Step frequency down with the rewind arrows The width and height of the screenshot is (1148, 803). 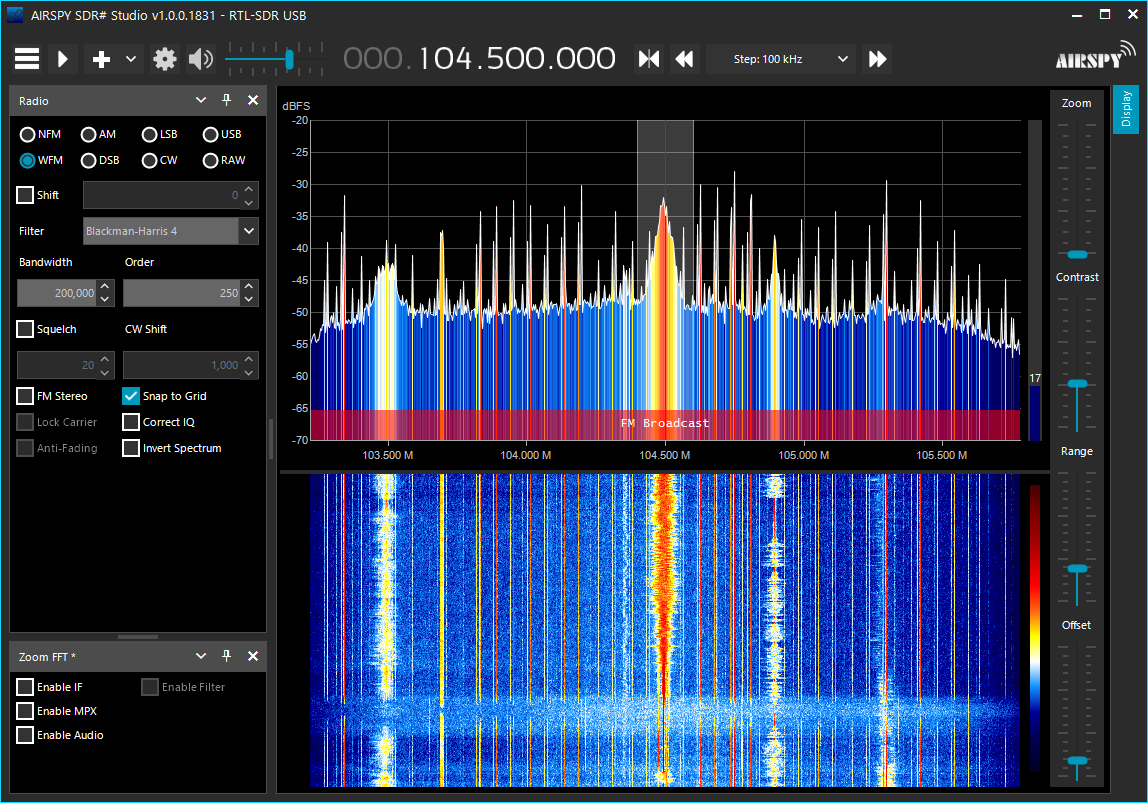click(685, 59)
